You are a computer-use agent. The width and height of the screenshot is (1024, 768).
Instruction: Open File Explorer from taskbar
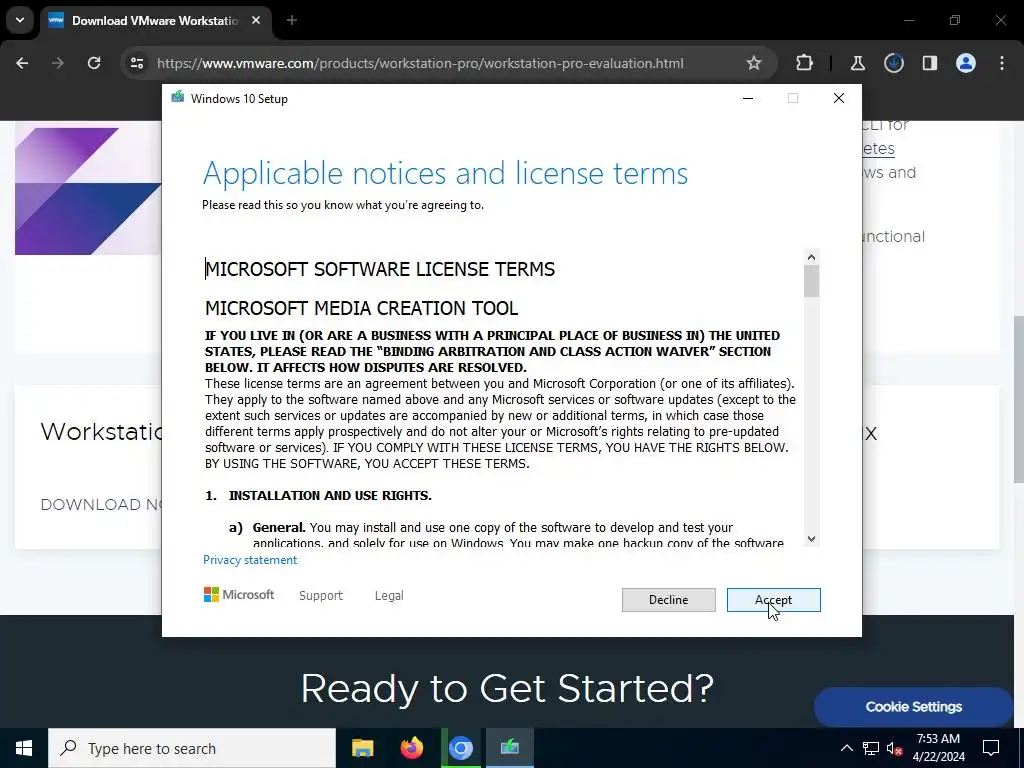(x=362, y=748)
